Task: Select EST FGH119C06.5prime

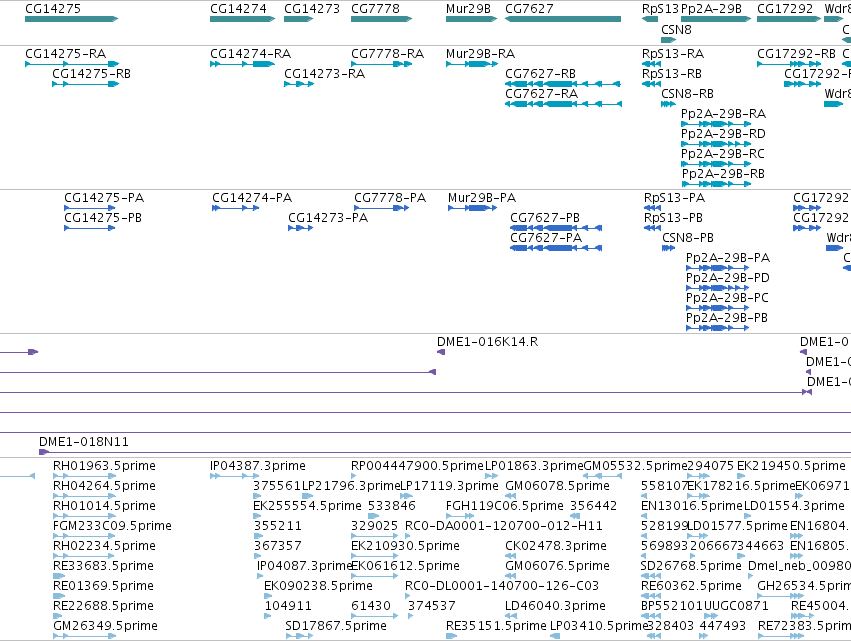Action: (505, 506)
